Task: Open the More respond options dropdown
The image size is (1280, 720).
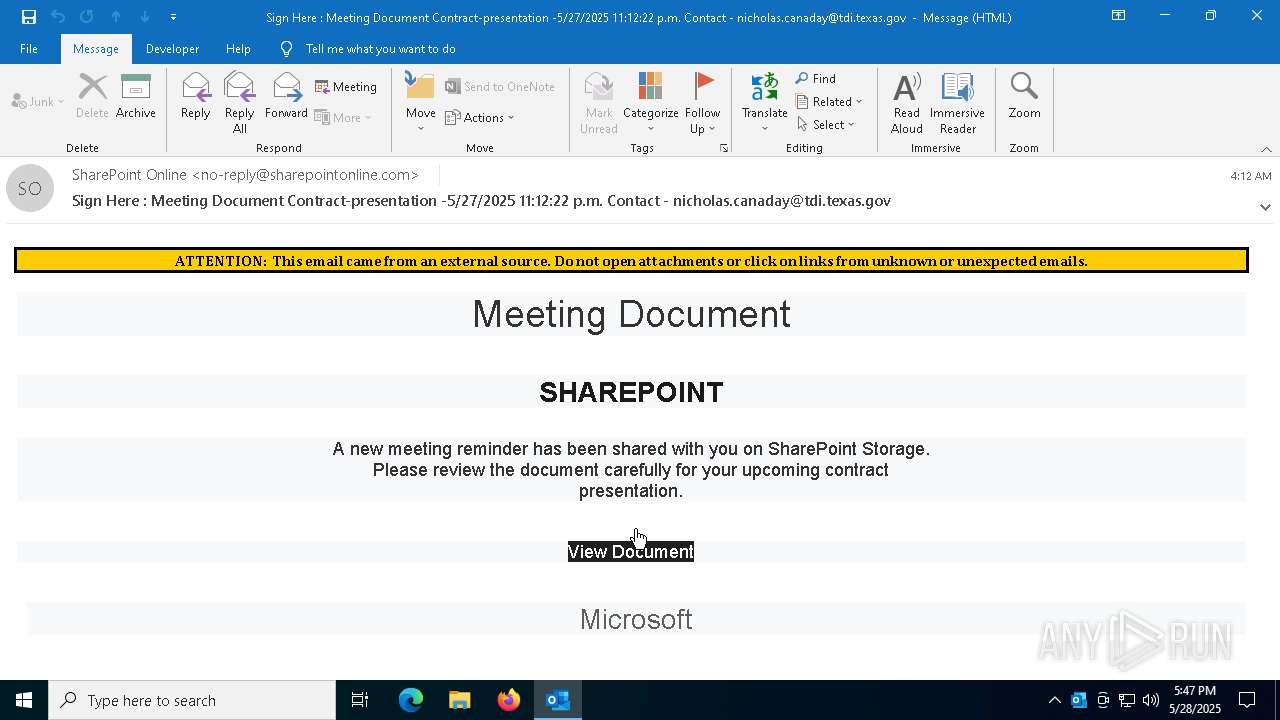Action: click(x=343, y=117)
